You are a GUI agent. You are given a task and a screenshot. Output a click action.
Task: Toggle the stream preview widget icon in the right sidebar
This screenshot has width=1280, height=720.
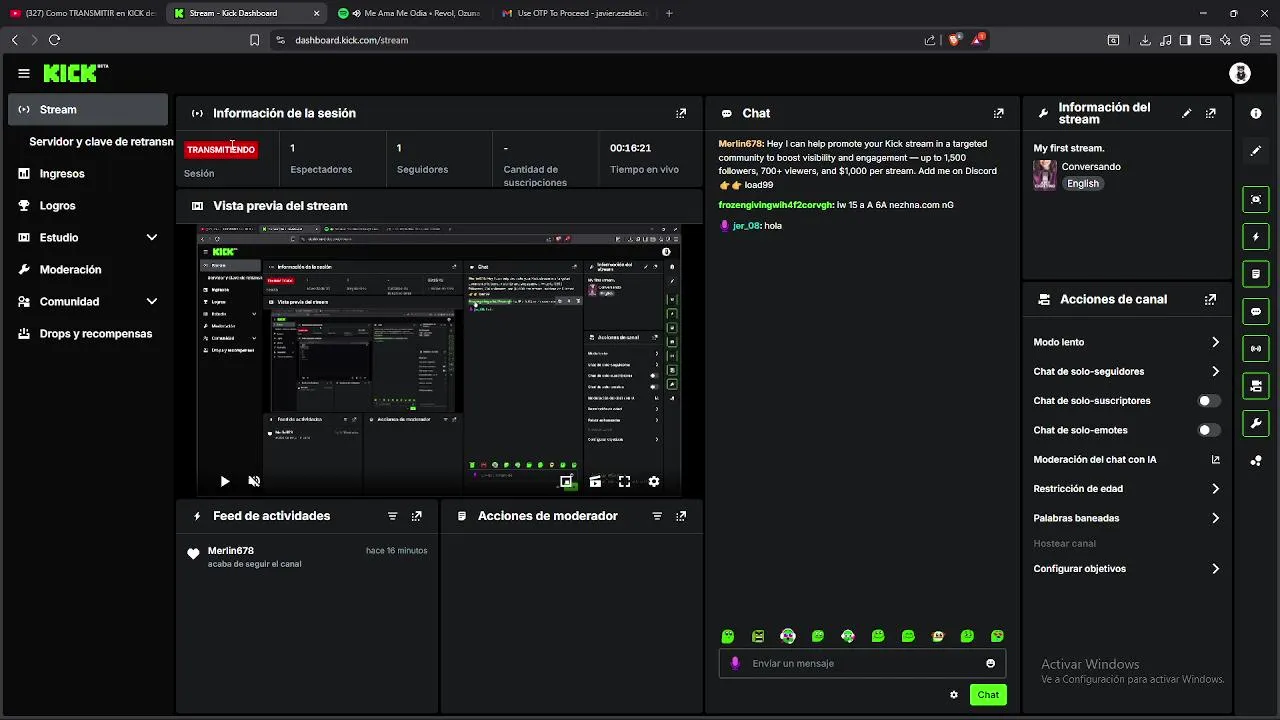click(1256, 199)
